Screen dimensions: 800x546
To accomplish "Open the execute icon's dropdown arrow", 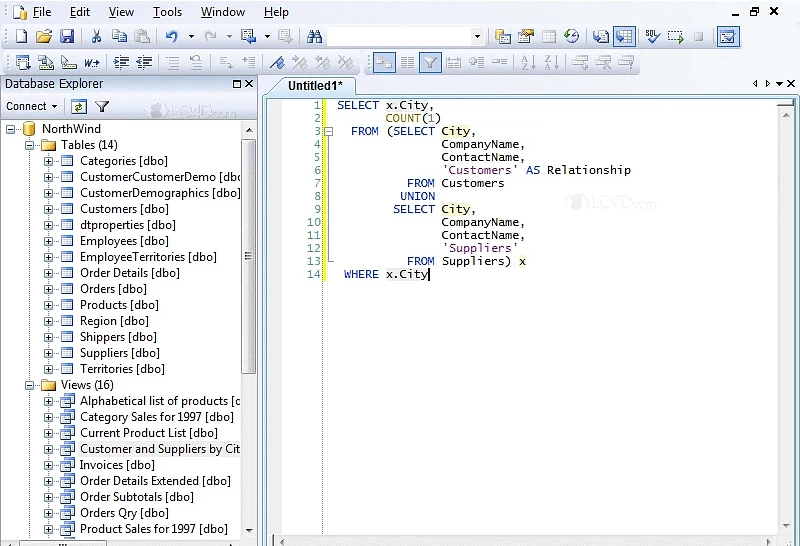I will [267, 37].
